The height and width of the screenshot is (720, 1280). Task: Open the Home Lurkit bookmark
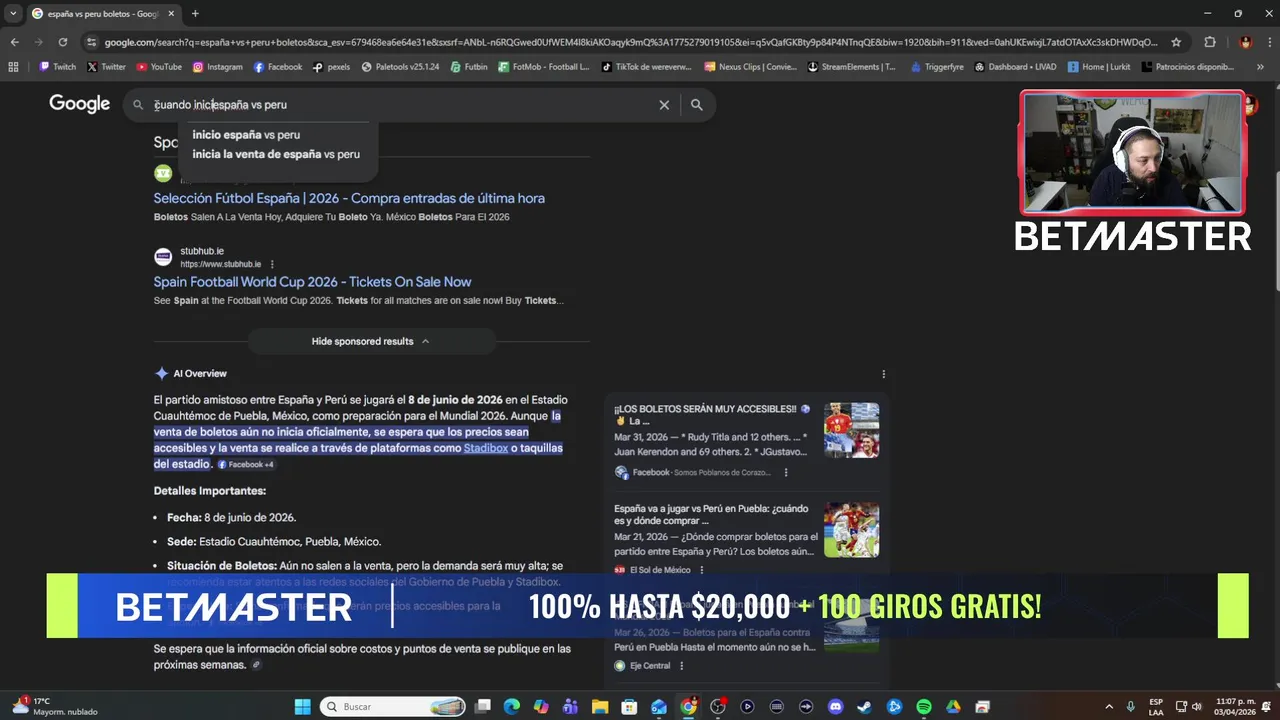click(x=1099, y=67)
